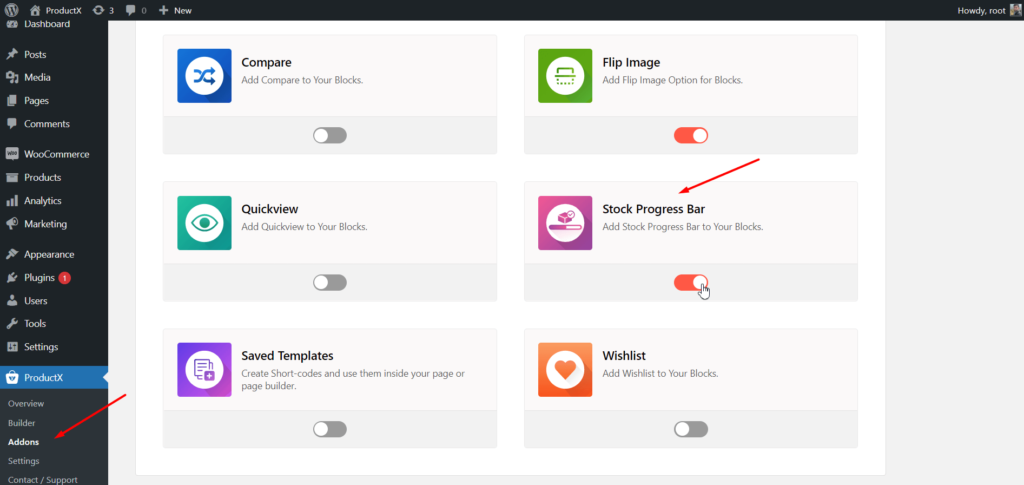Screen dimensions: 1024x485
Task: Click the Analytics bar chart icon
Action: click(12, 201)
